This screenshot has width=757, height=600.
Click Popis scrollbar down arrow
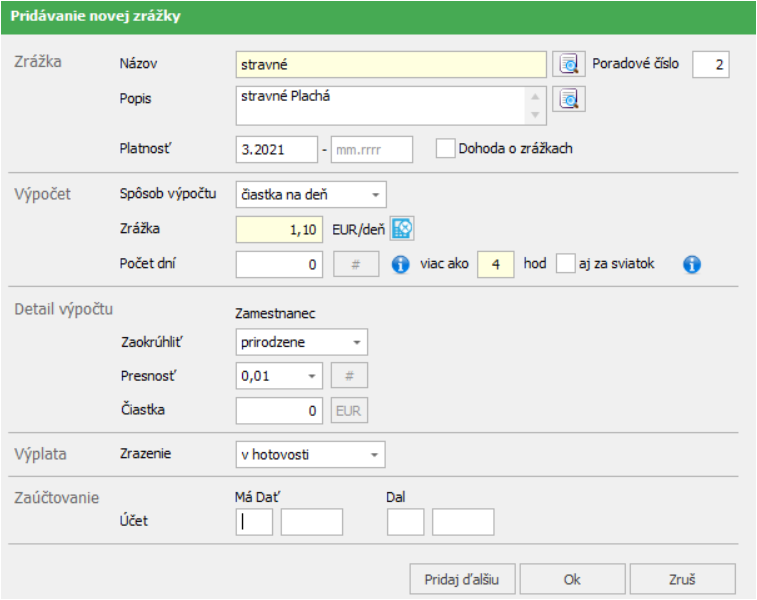[535, 115]
